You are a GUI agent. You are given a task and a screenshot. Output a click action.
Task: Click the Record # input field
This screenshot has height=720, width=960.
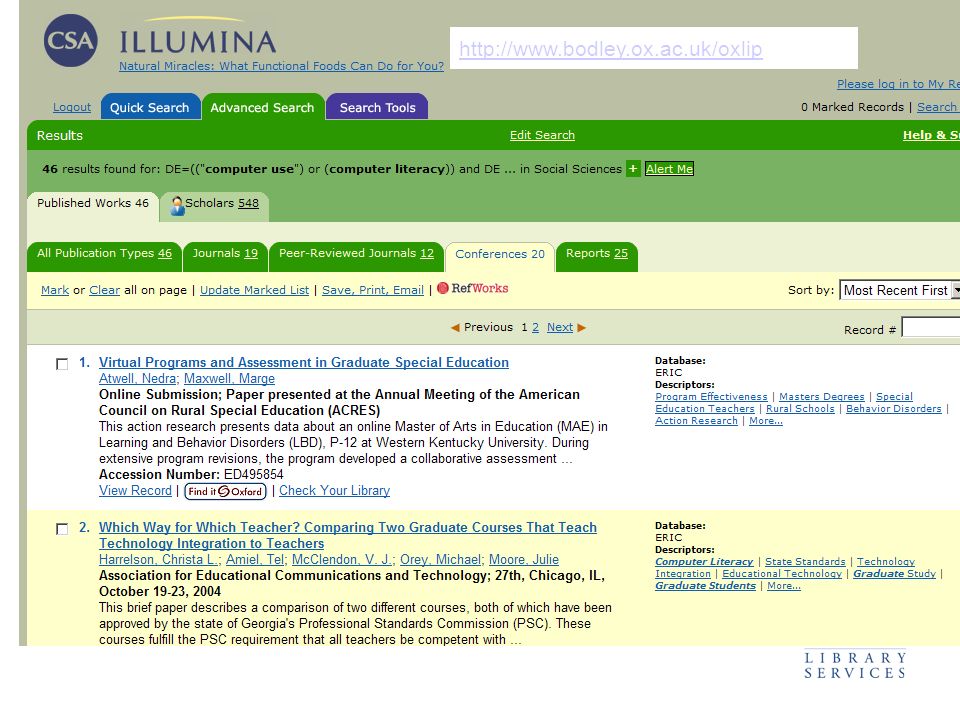coord(931,328)
